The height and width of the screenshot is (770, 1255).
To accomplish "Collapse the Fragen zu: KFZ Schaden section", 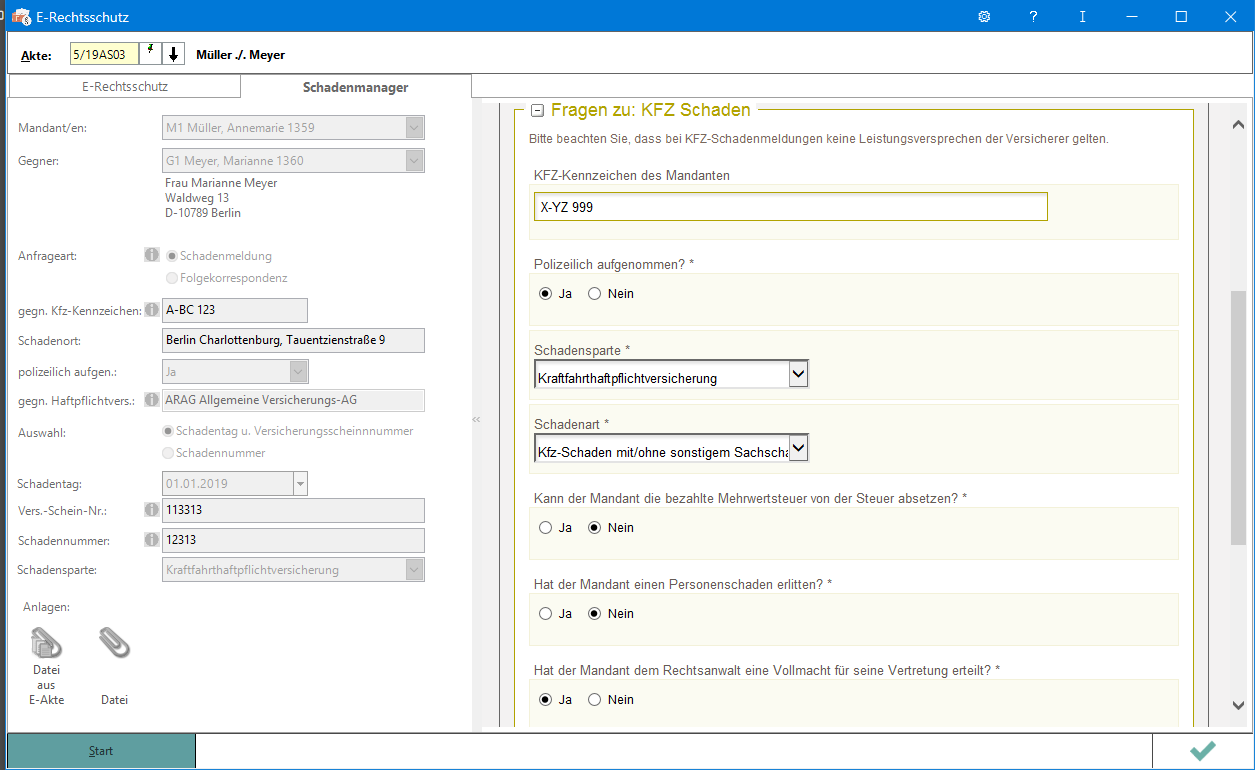I will pyautogui.click(x=538, y=111).
